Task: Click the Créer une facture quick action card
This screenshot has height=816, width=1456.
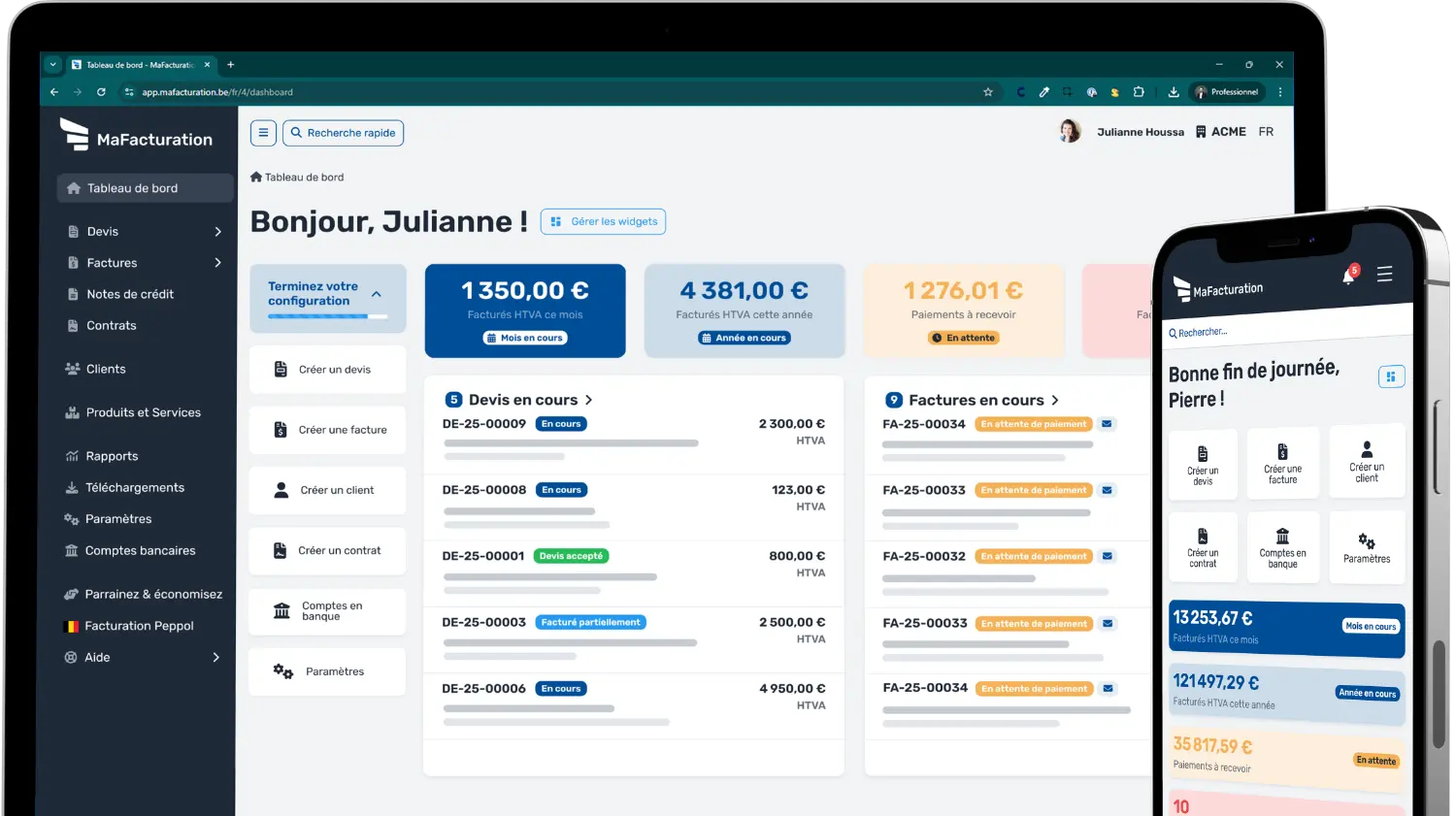Action: (327, 430)
